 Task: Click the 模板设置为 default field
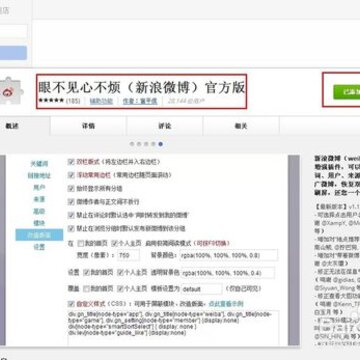pyautogui.click(x=202, y=289)
